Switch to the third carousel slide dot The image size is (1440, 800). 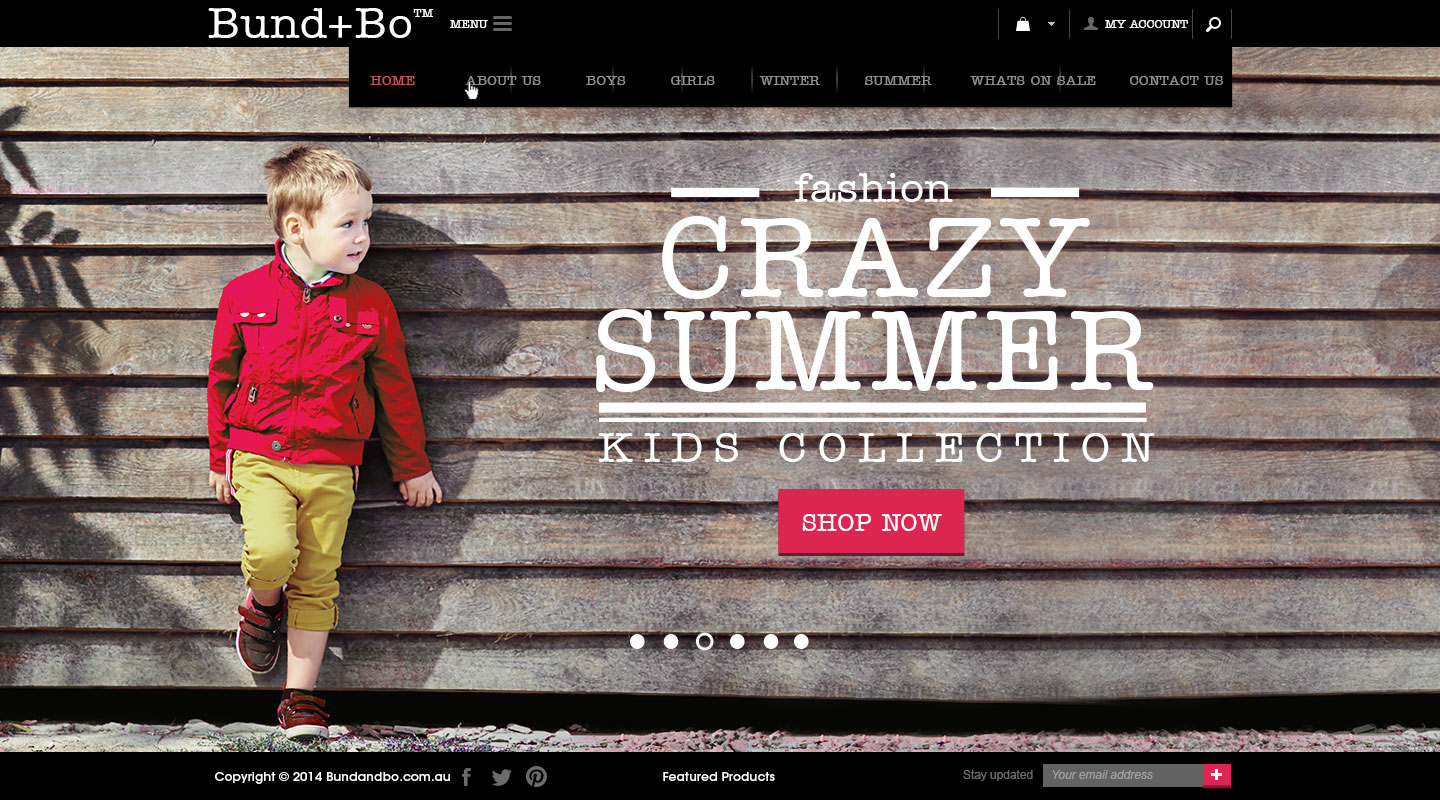tap(704, 642)
